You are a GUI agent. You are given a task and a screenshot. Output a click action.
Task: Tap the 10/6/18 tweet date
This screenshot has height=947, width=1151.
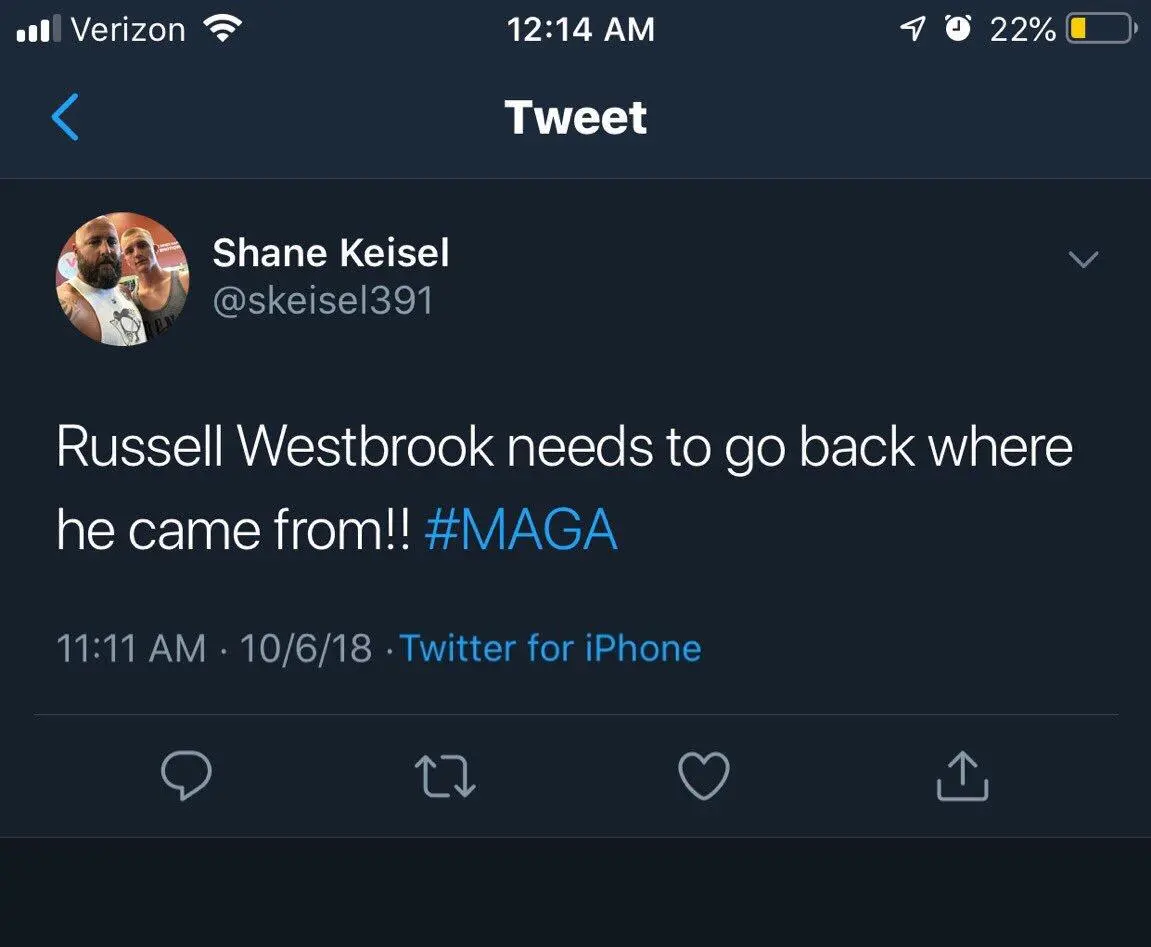(305, 648)
